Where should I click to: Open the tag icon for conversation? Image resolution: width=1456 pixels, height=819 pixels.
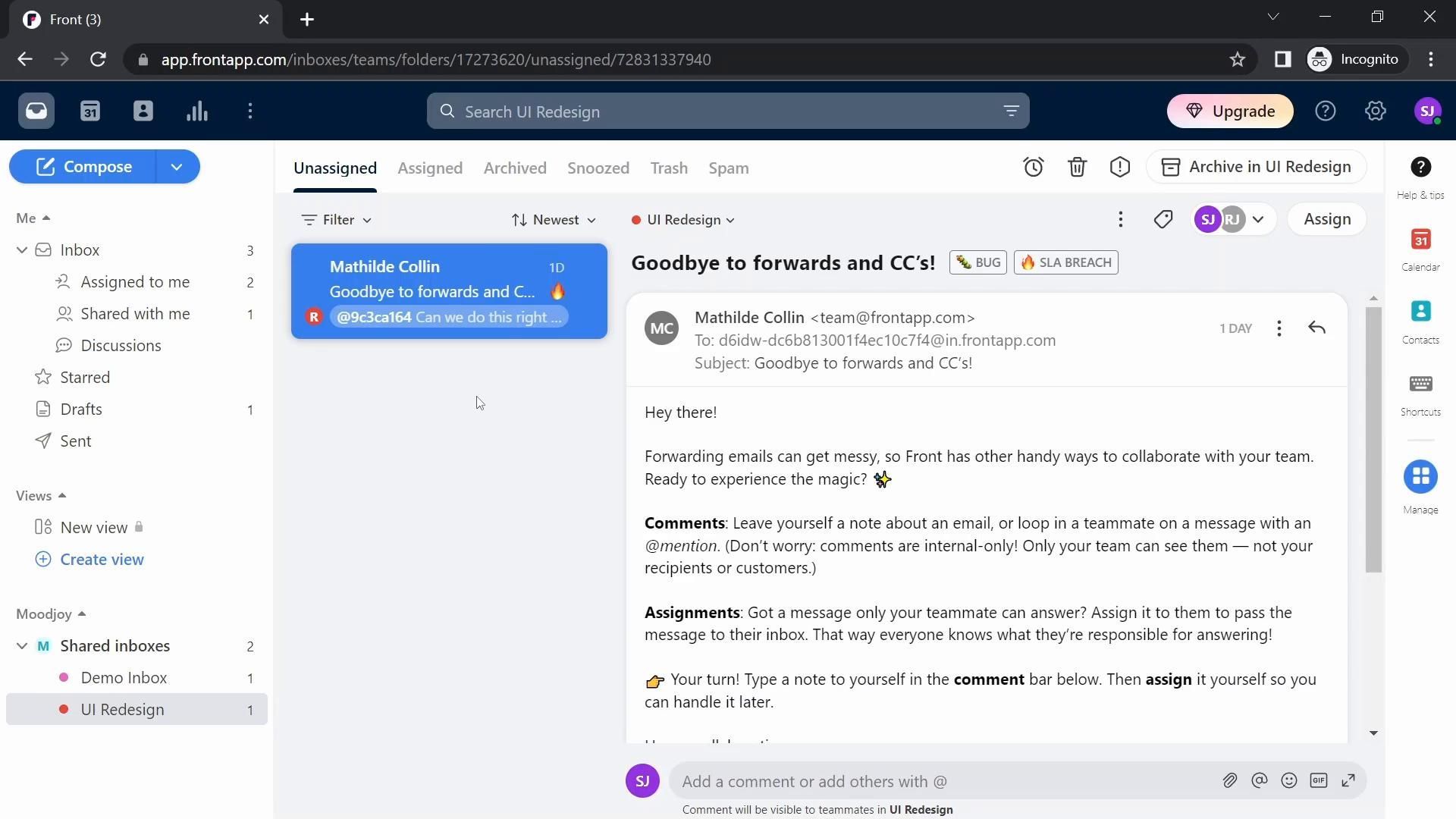[x=1163, y=220]
